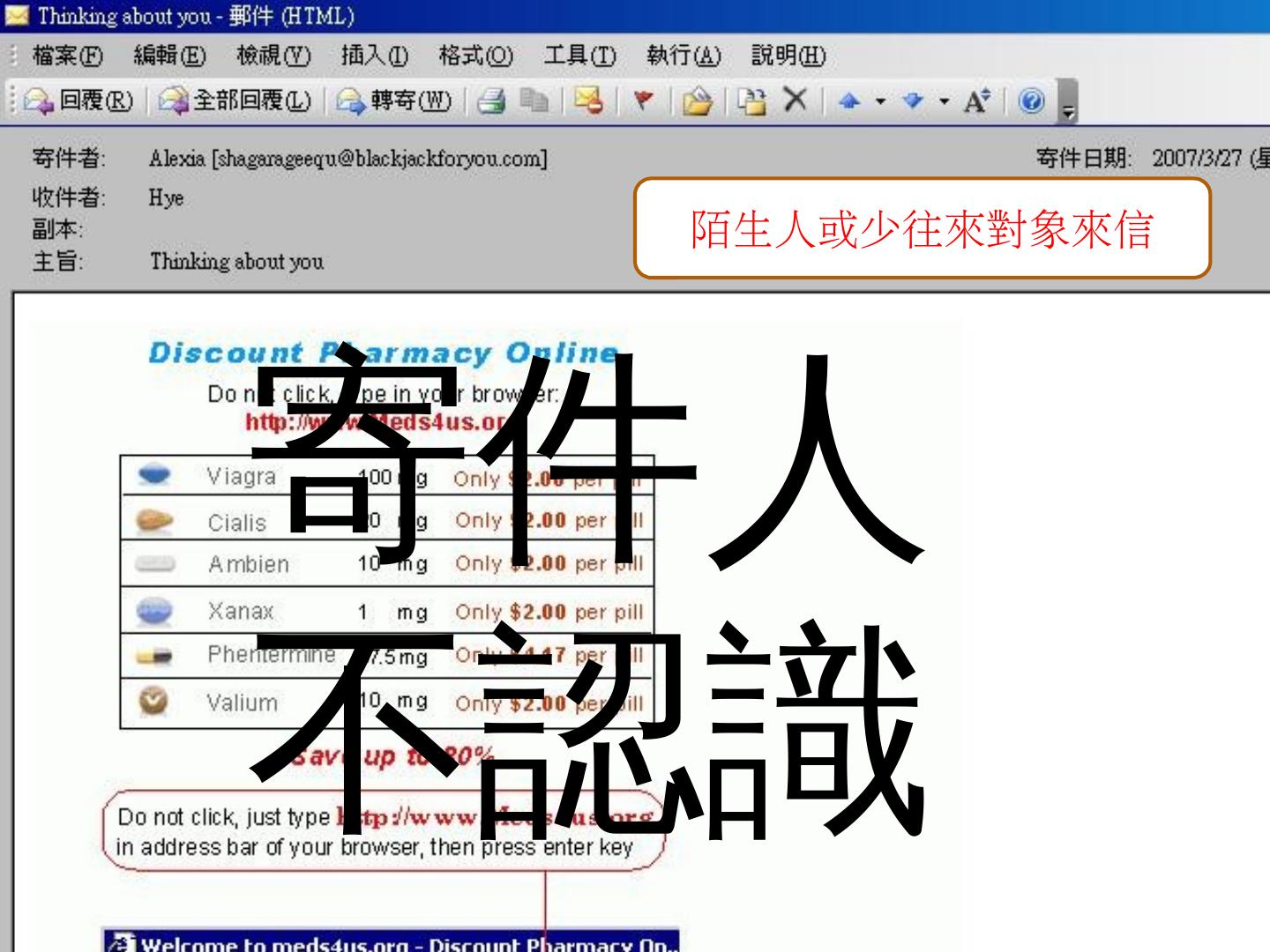Mark sender as junk with the envelope icon

tap(588, 101)
